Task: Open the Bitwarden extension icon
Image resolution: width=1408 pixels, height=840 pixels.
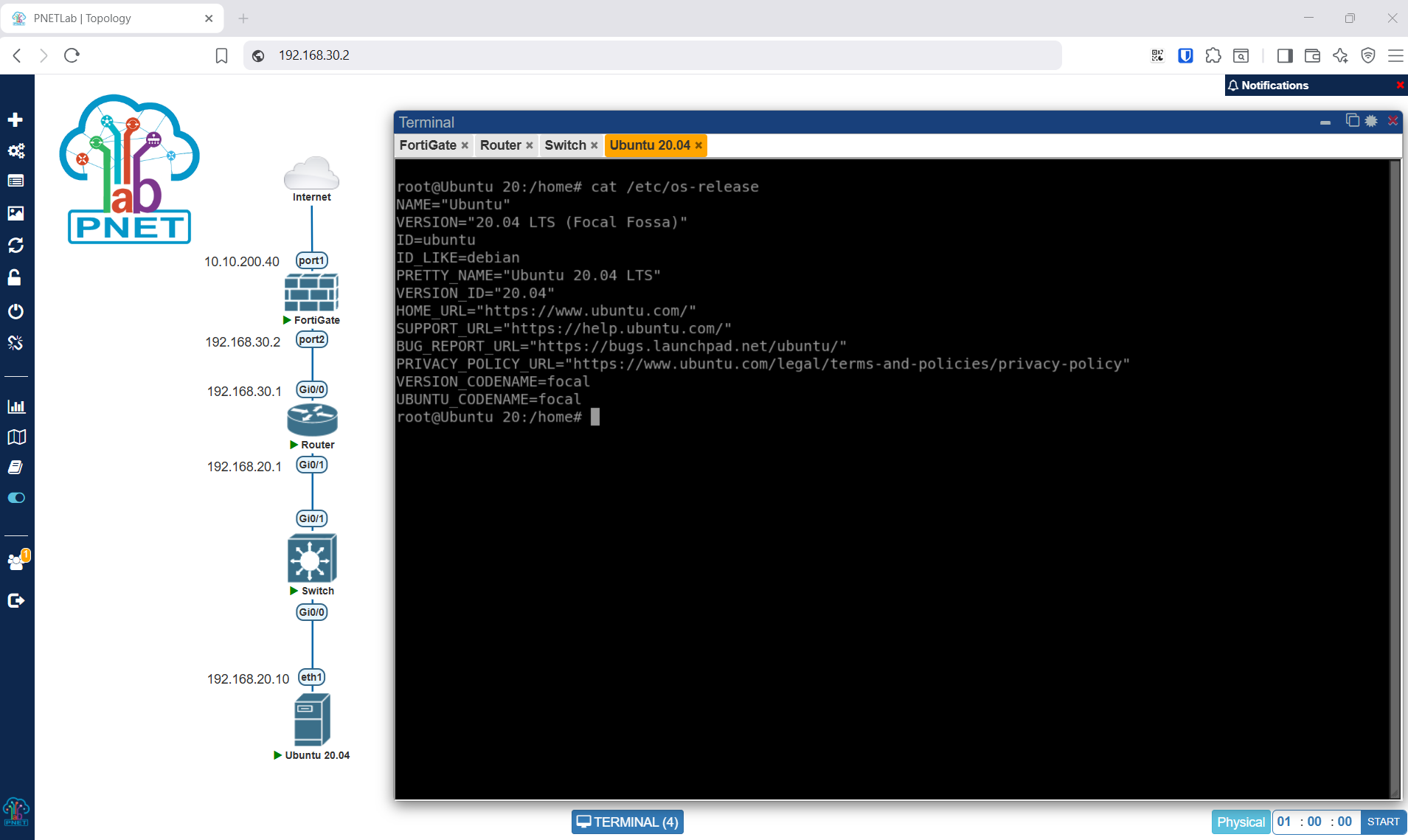Action: pyautogui.click(x=1185, y=55)
